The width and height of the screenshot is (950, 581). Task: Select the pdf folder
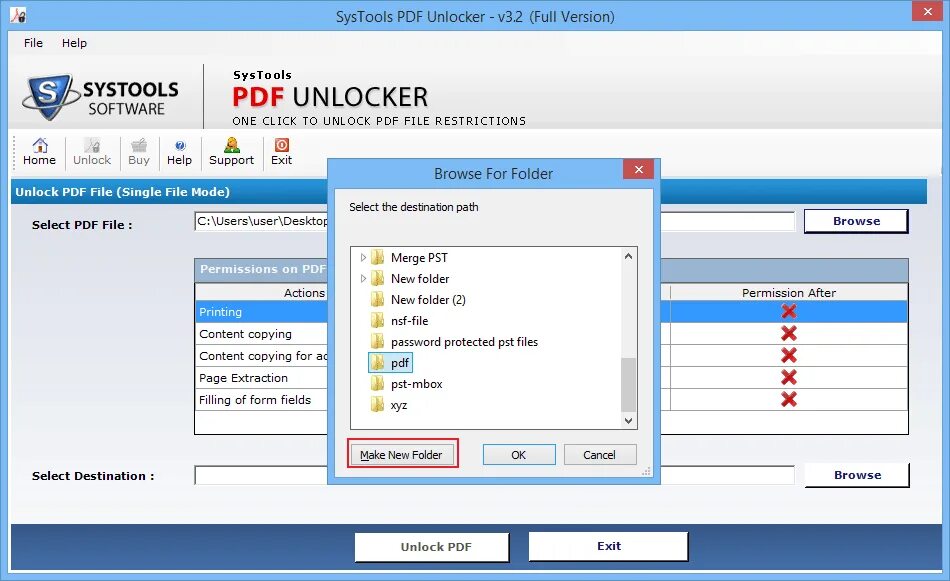(x=391, y=363)
